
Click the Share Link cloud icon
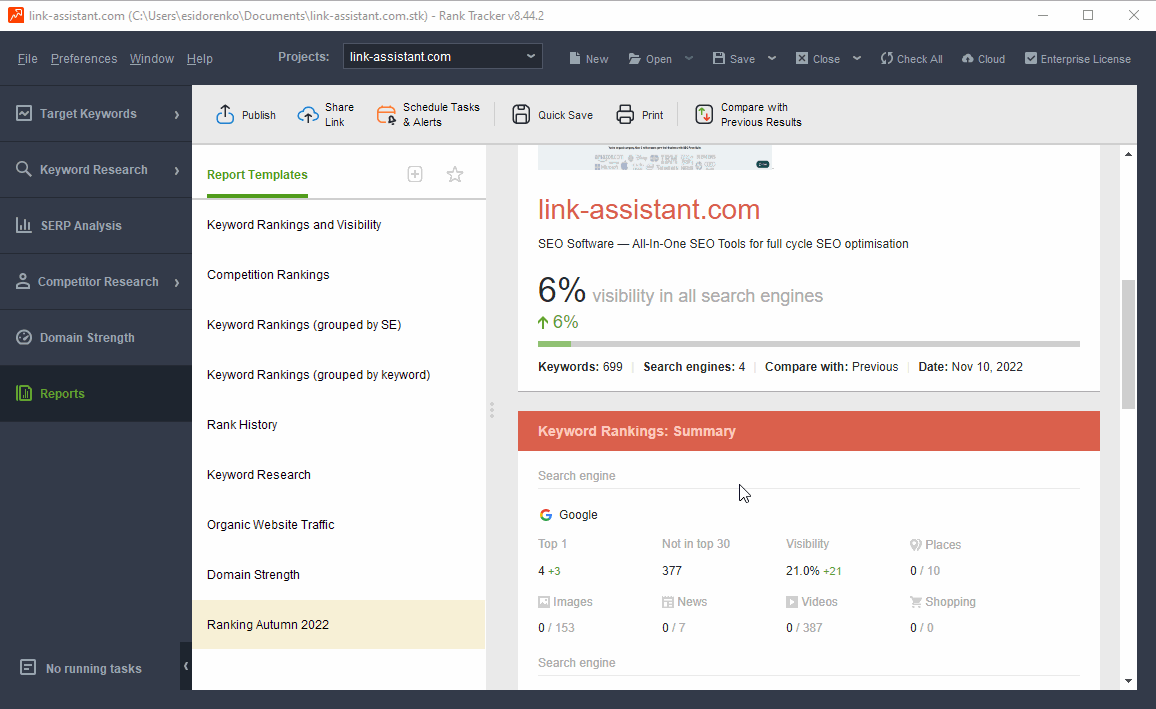coord(308,115)
